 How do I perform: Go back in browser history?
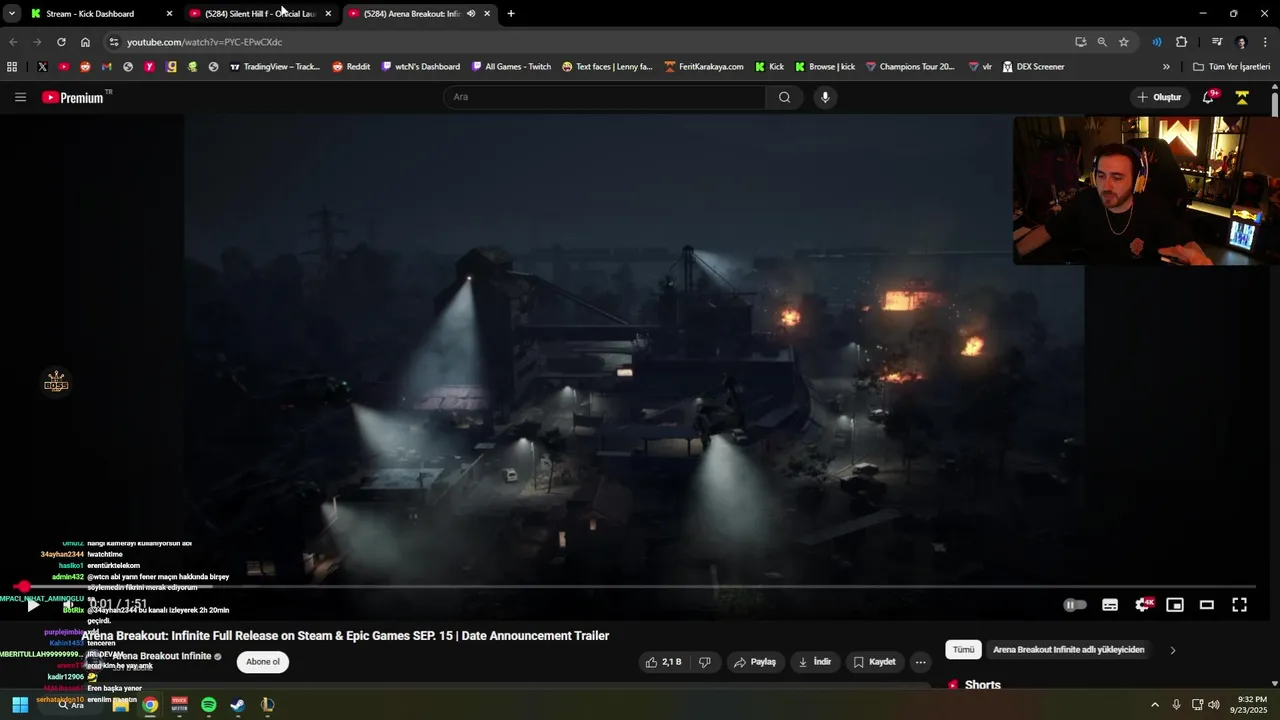[x=13, y=42]
